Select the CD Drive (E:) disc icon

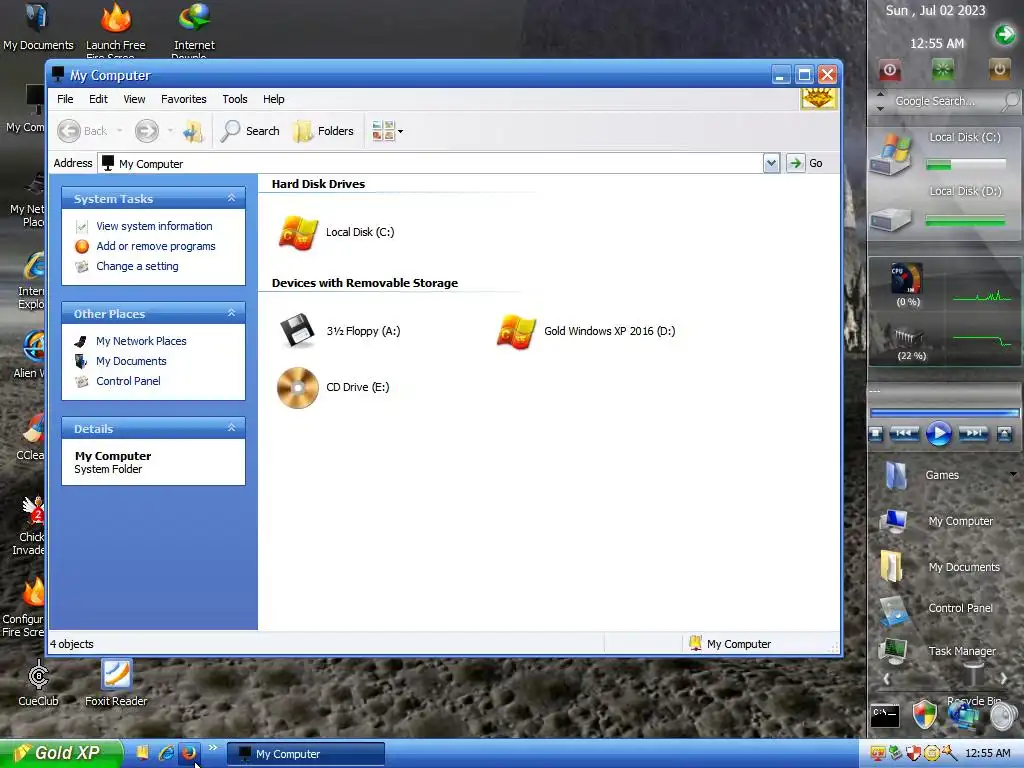pyautogui.click(x=298, y=387)
